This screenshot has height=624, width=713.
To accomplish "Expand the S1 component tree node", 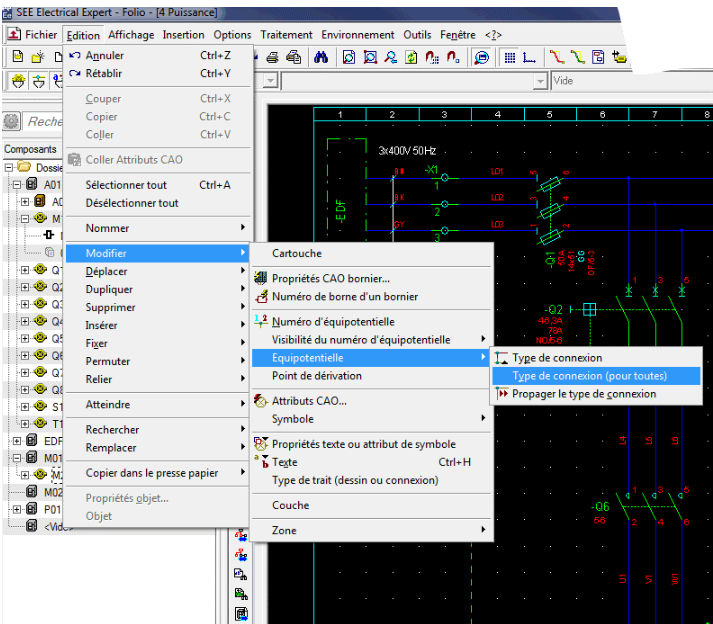I will tap(25, 407).
